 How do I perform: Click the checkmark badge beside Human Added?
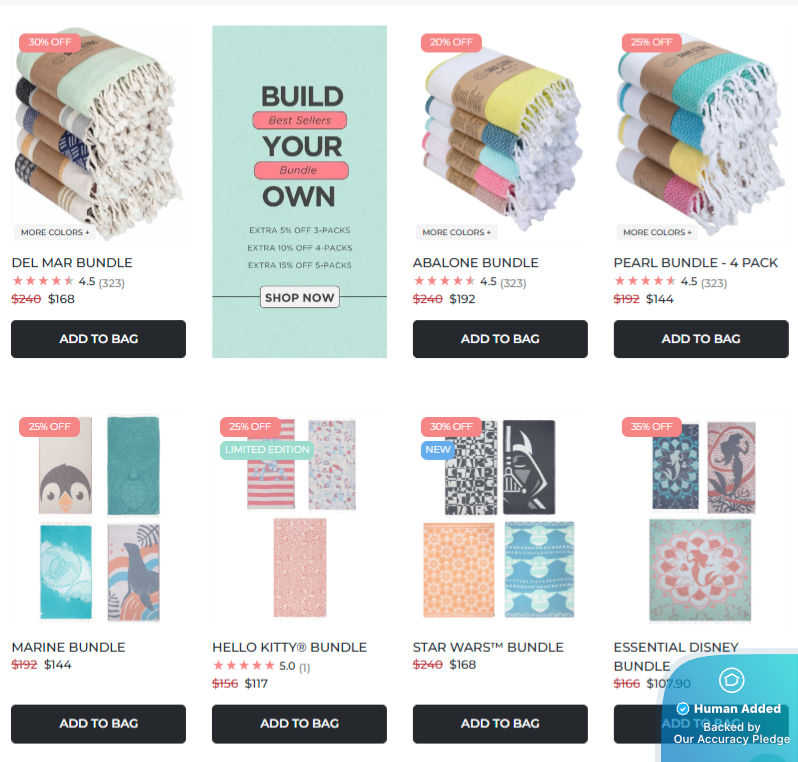682,709
